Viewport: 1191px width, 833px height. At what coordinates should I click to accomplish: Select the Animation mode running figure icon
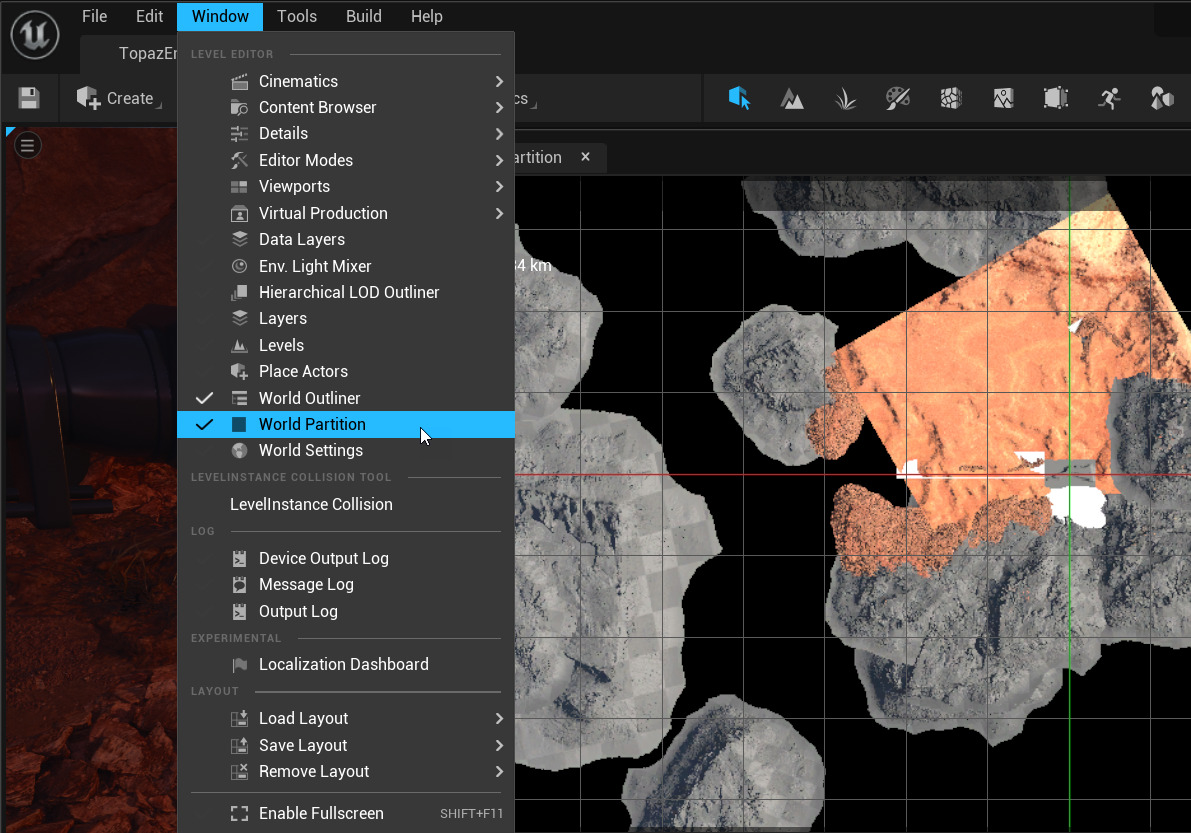click(1108, 98)
